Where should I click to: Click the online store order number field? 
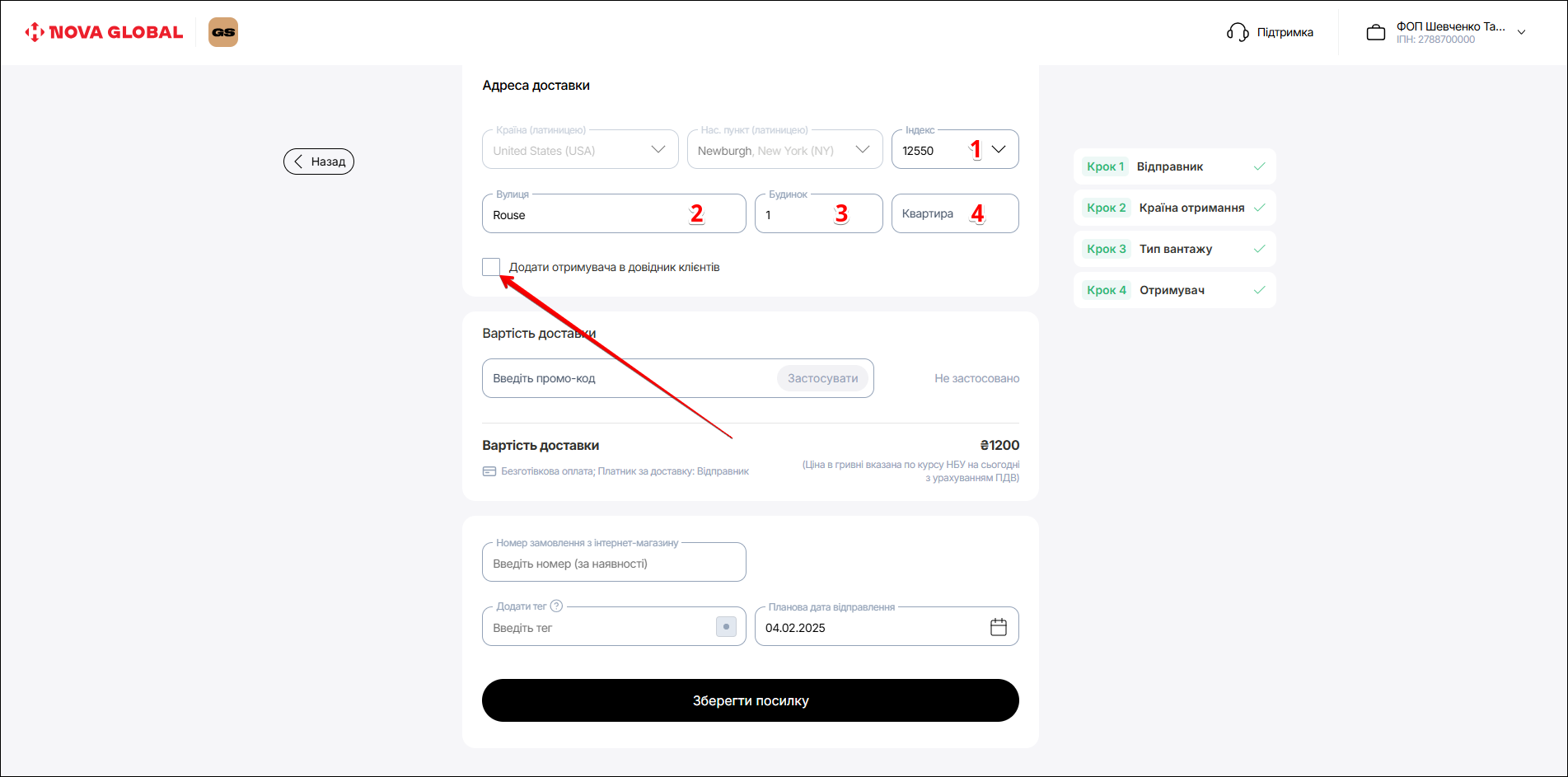coord(613,564)
